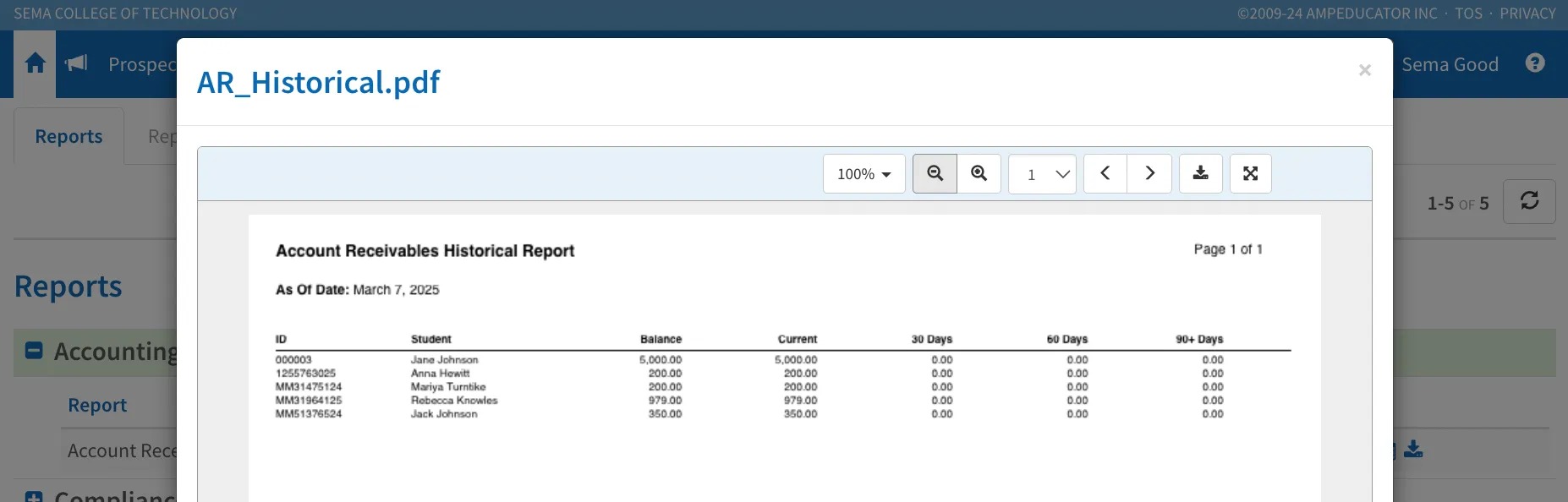Switch to the Reports tab
Image resolution: width=1568 pixels, height=502 pixels.
click(x=69, y=136)
